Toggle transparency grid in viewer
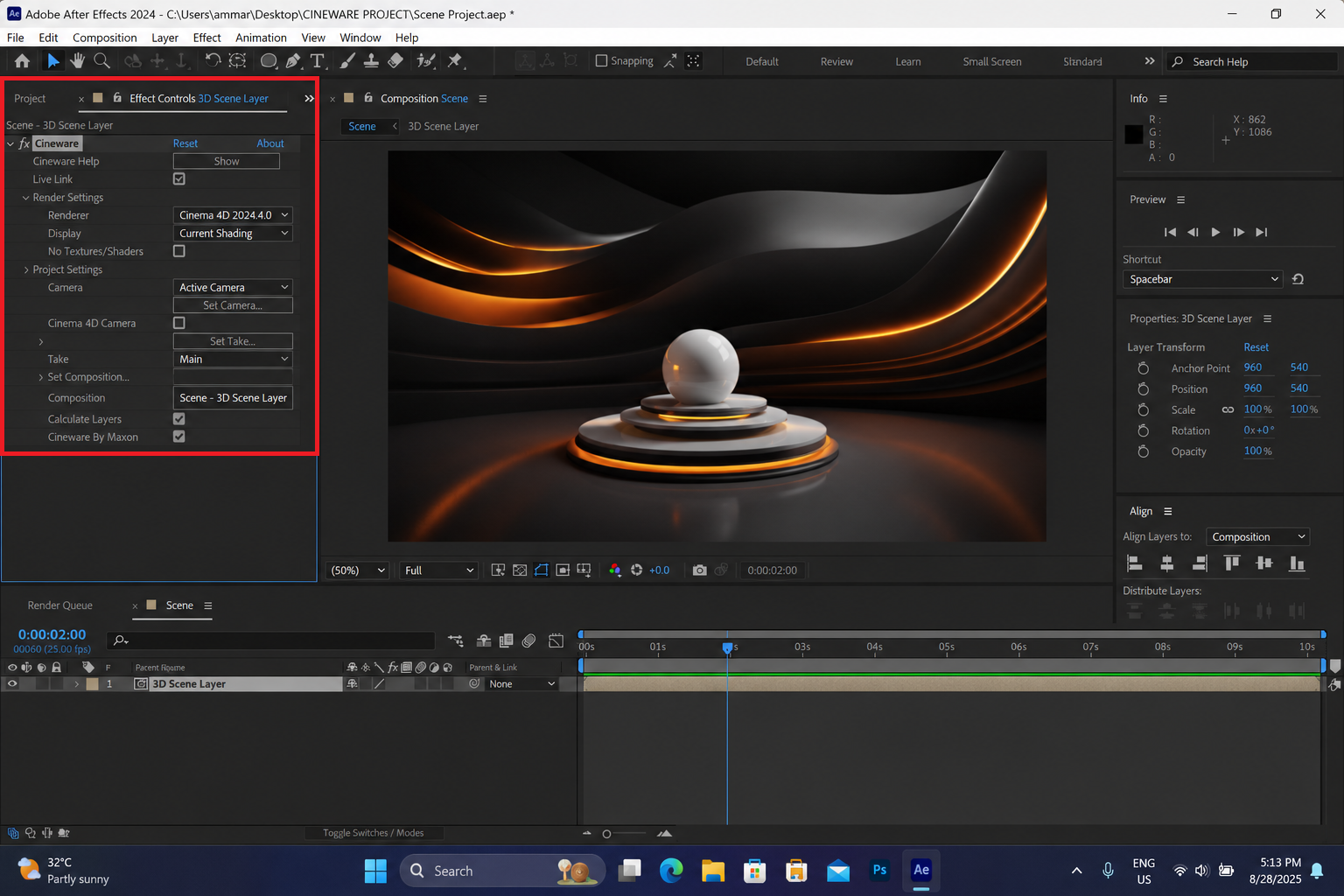This screenshot has width=1344, height=896. tap(520, 570)
